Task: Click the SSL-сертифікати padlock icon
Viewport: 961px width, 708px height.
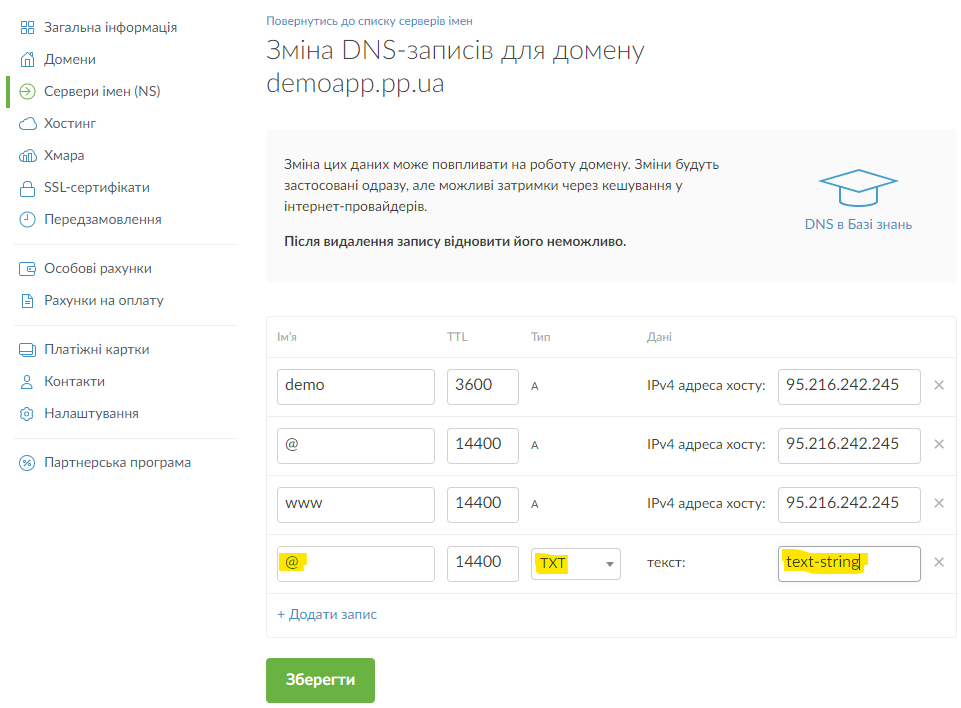Action: (27, 187)
